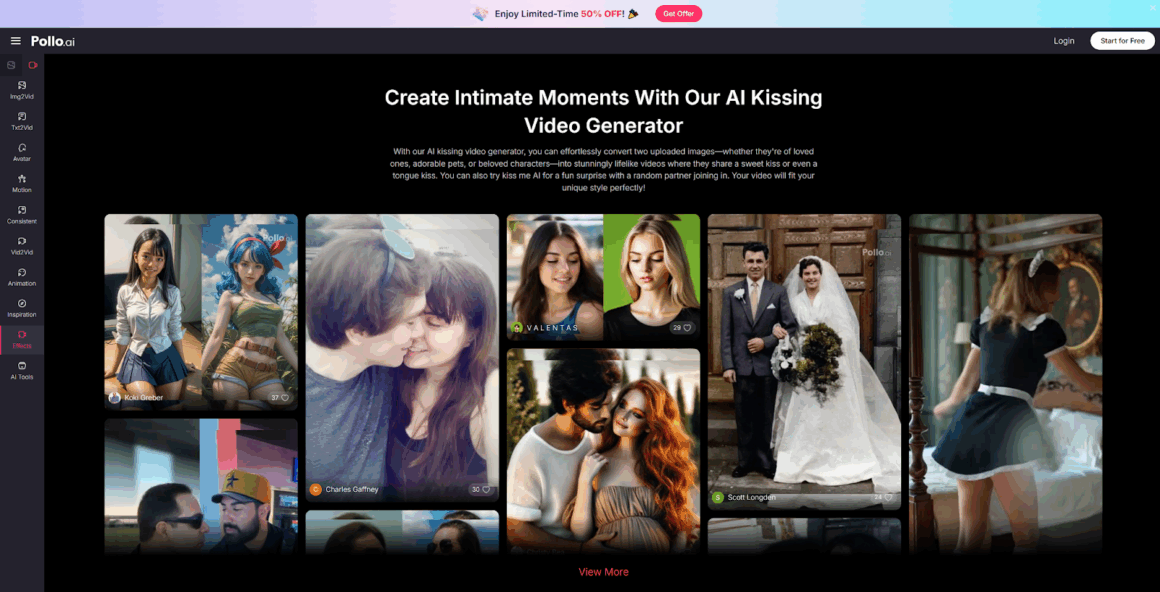This screenshot has height=592, width=1160.
Task: Select the Txt2Vid sidebar icon
Action: (x=22, y=121)
